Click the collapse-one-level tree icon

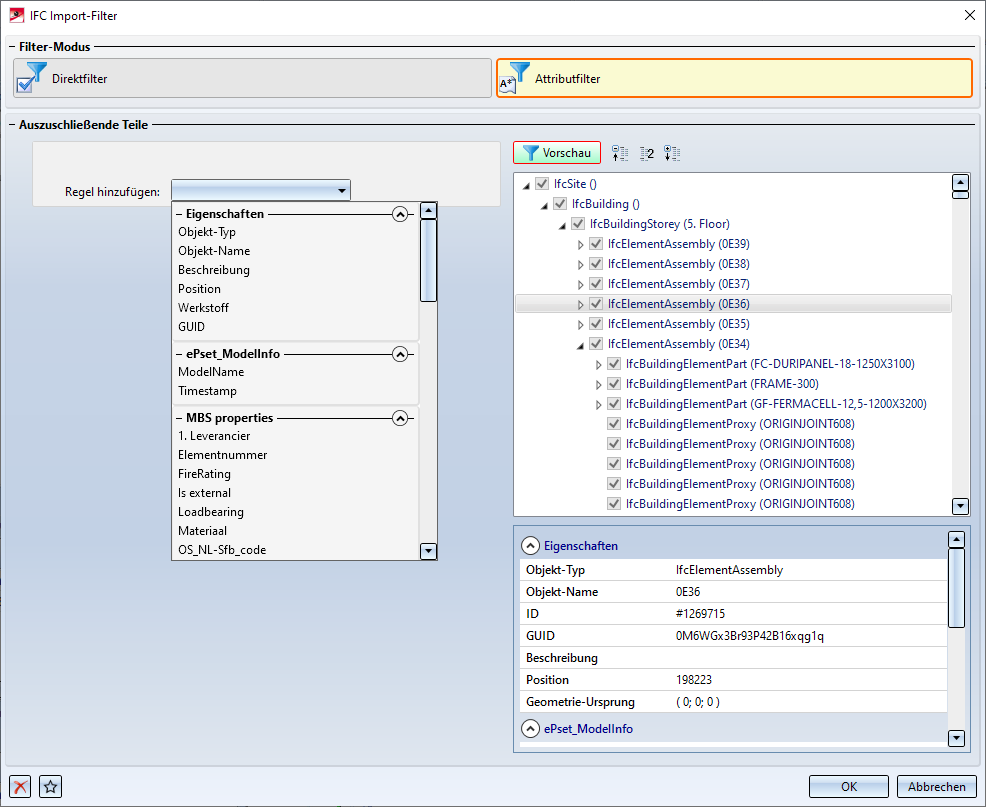pyautogui.click(x=620, y=153)
